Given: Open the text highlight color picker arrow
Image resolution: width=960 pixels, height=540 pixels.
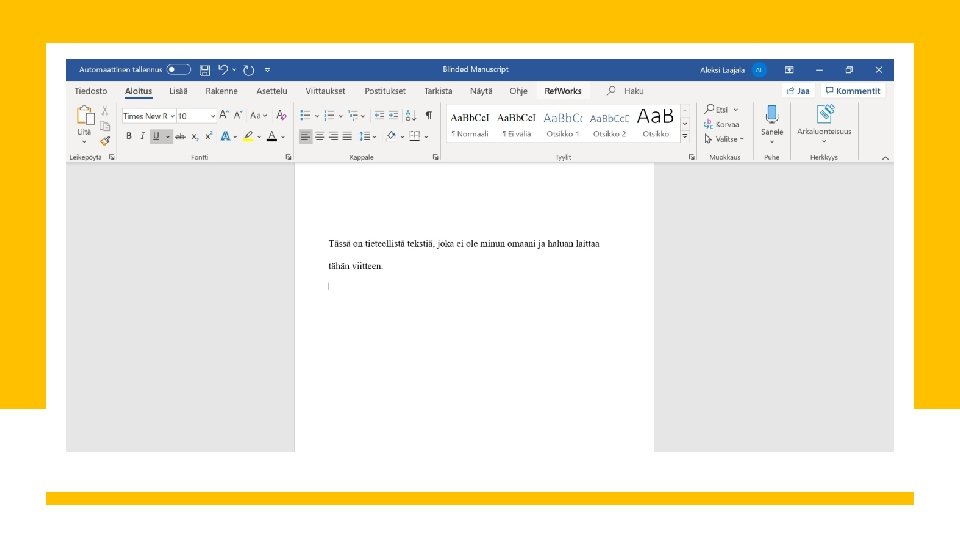Looking at the screenshot, I should pyautogui.click(x=259, y=137).
